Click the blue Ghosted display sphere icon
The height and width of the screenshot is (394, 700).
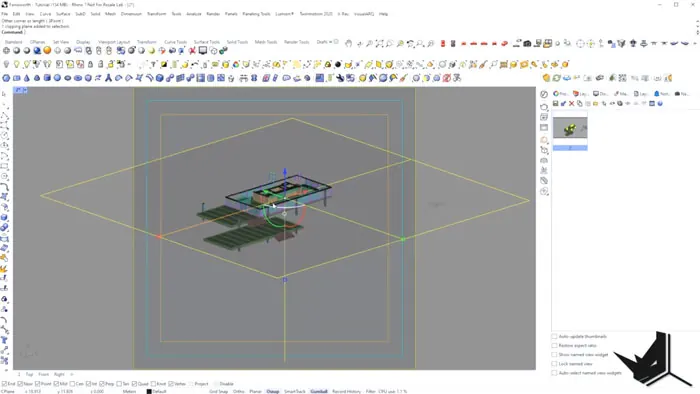37,50
